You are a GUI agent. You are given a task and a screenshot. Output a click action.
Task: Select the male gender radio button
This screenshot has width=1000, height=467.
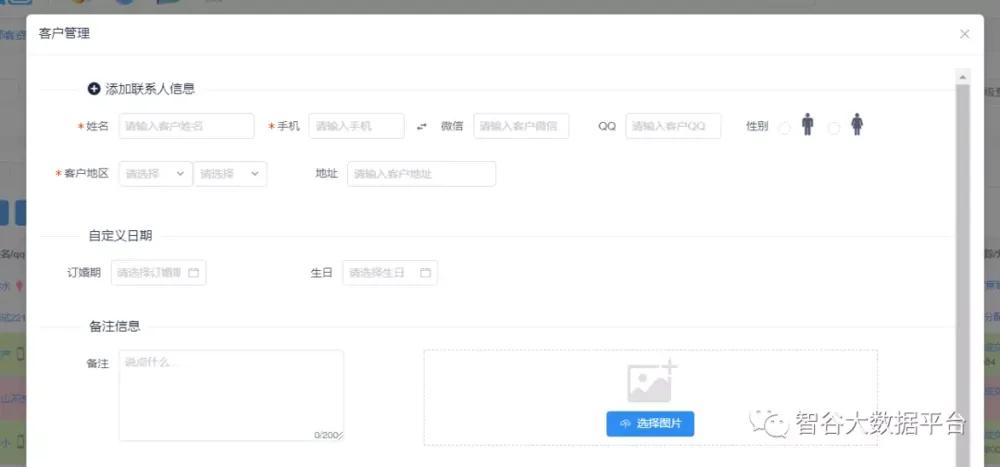pos(784,127)
